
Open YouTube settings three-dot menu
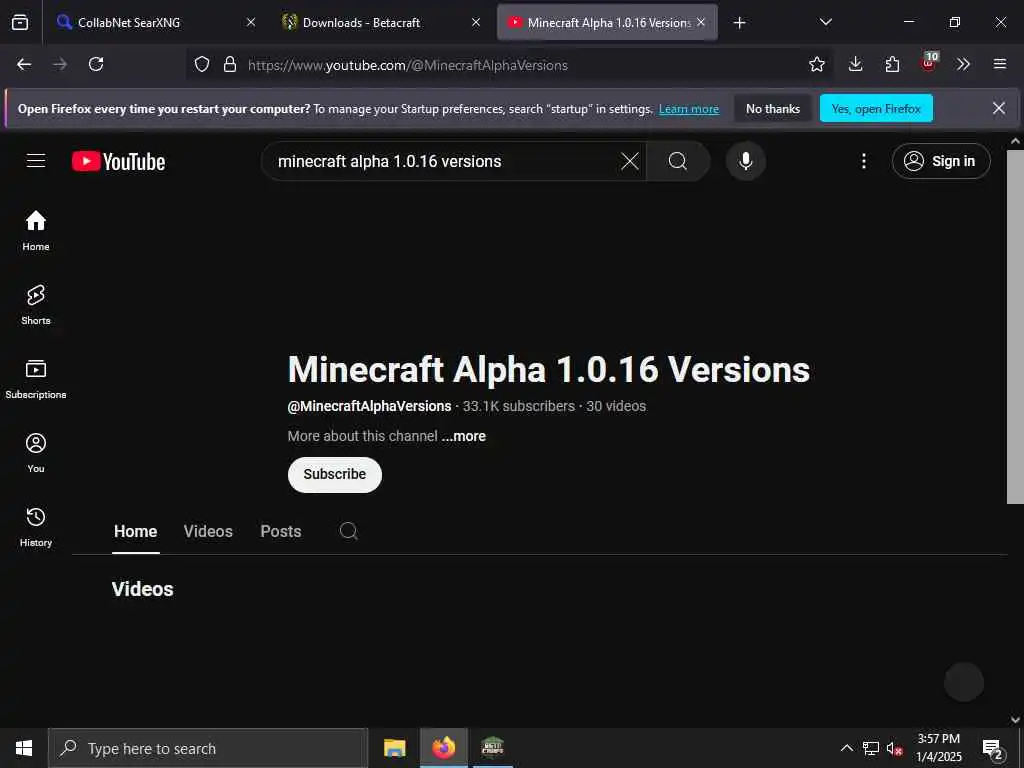pos(864,161)
